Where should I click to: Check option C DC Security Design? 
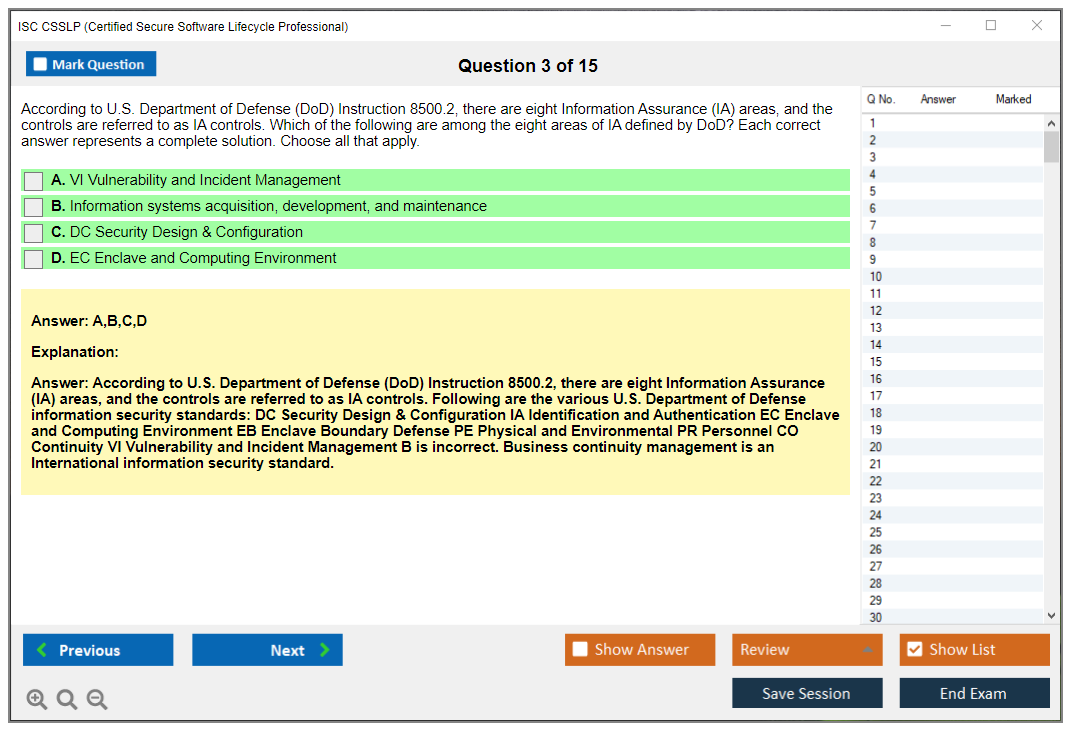34,233
